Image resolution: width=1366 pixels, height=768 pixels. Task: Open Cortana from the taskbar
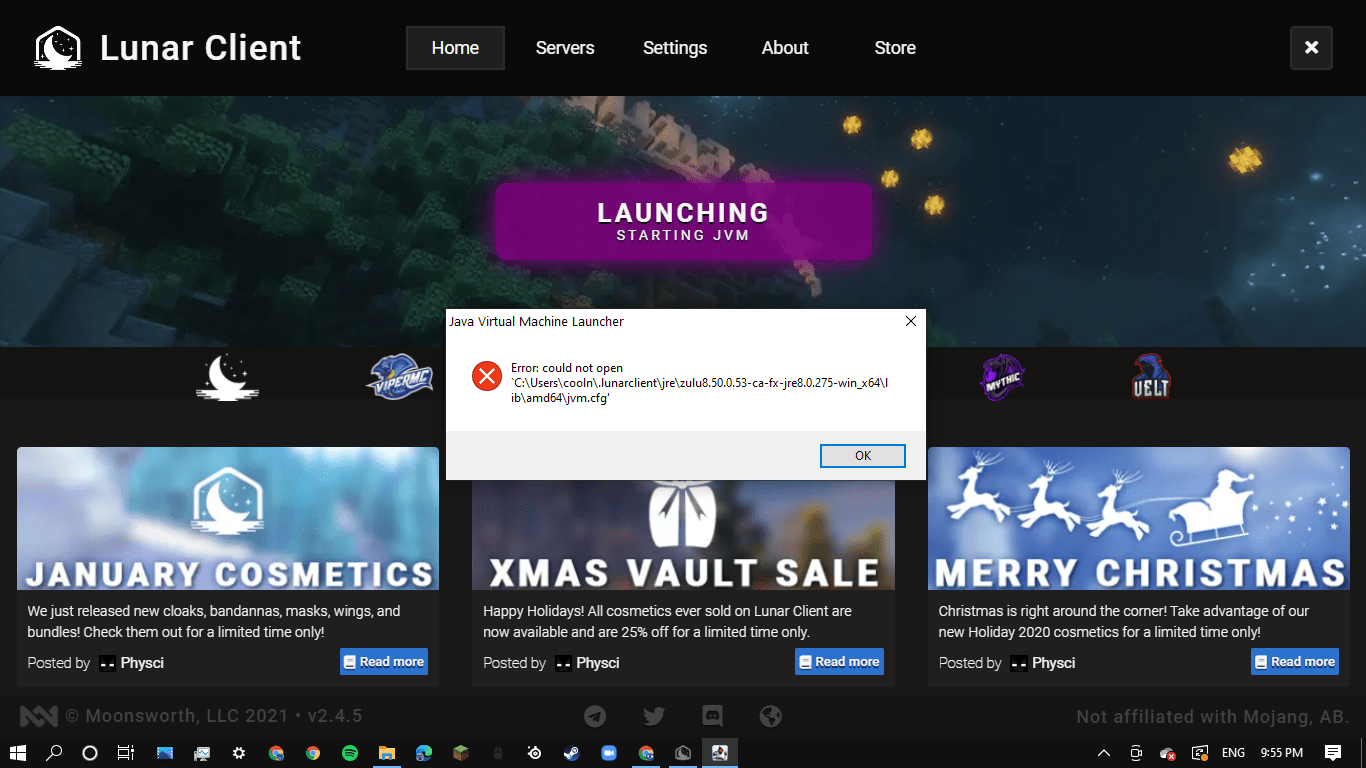(x=90, y=753)
